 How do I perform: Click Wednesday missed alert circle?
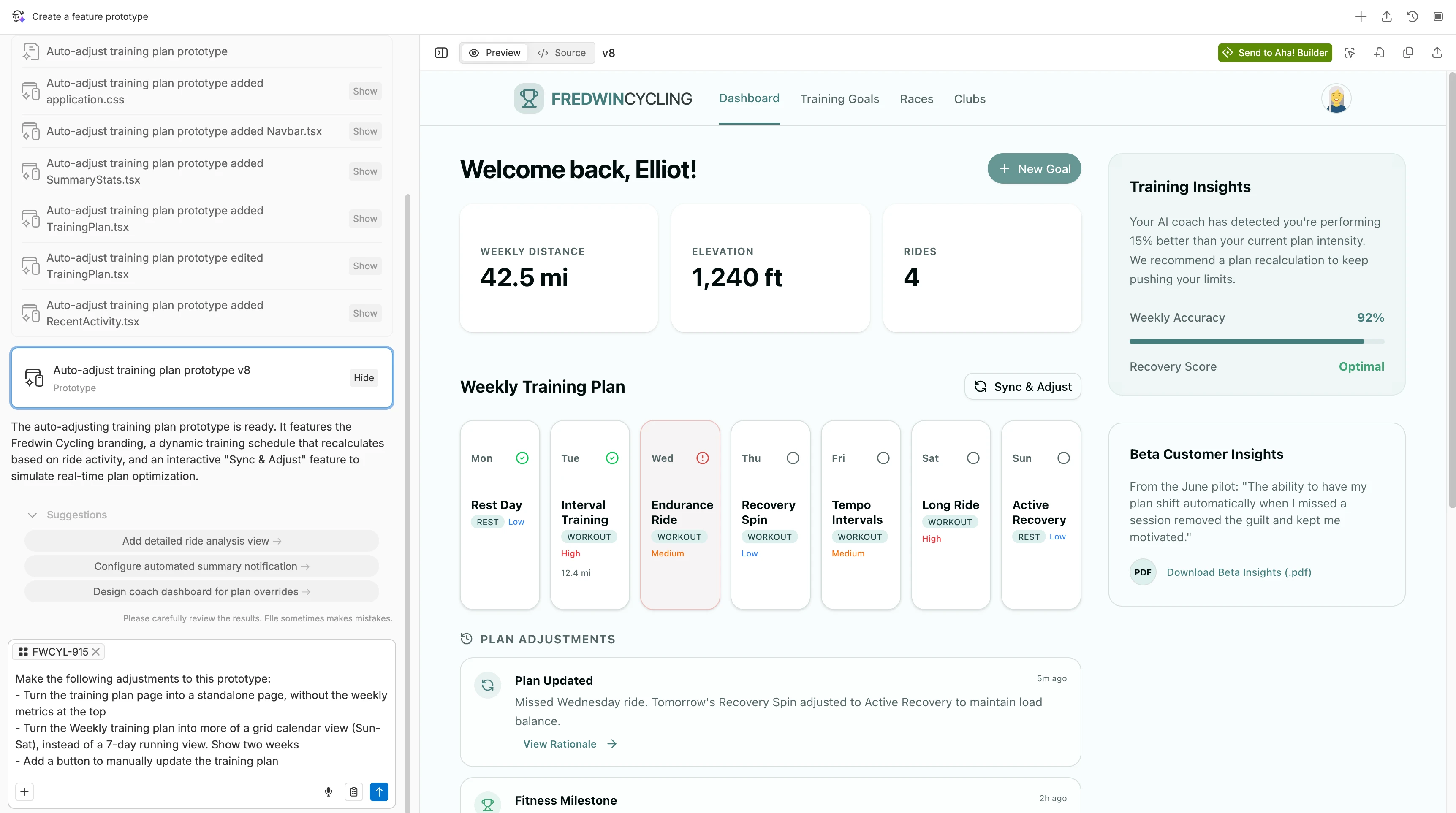pyautogui.click(x=702, y=458)
